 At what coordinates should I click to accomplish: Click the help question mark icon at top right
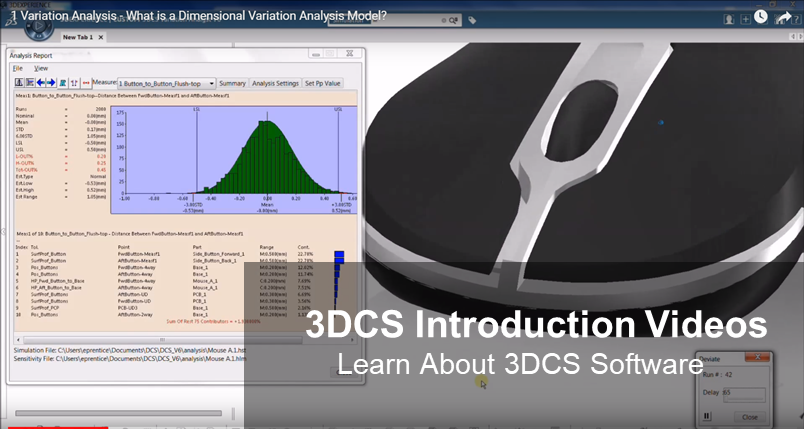(798, 19)
